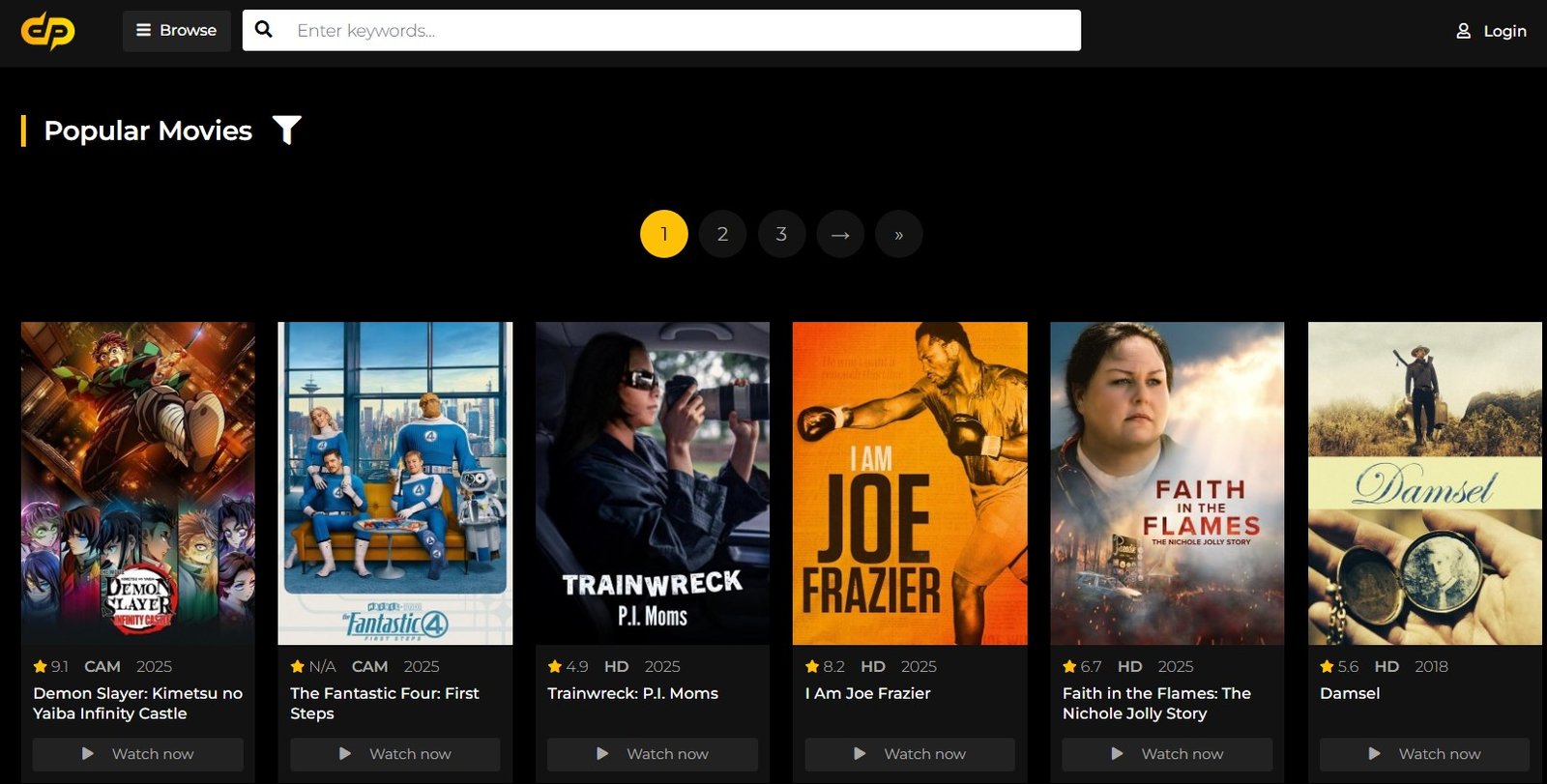
Task: Click the 8.2 star rating of Joe Frazier
Action: (x=825, y=666)
